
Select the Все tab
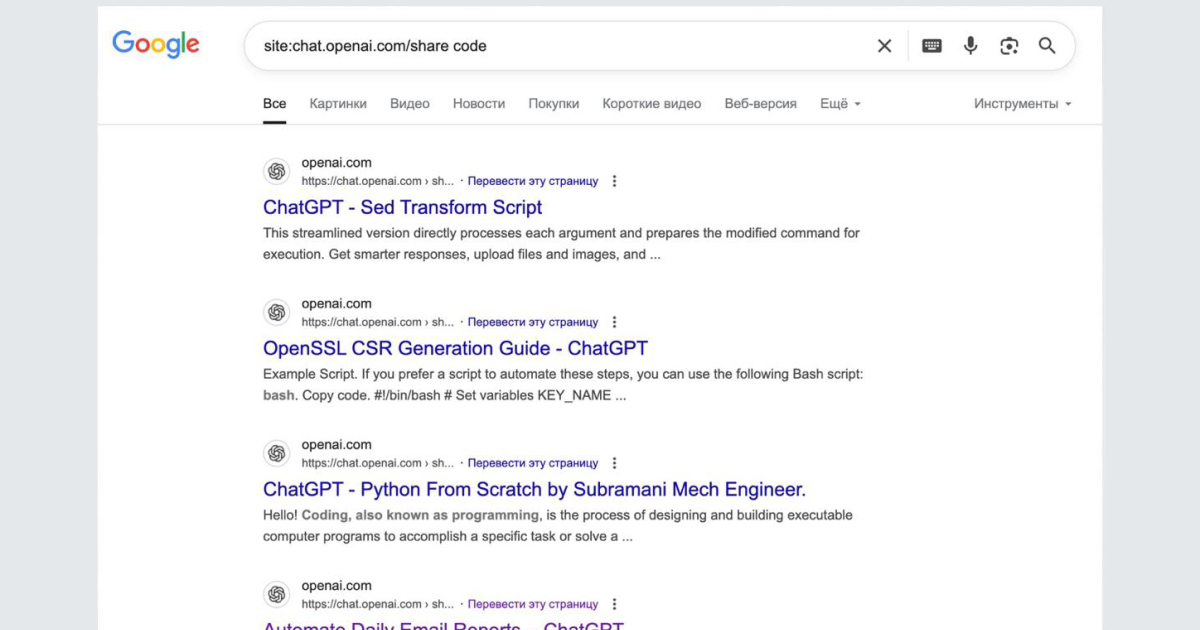275,103
